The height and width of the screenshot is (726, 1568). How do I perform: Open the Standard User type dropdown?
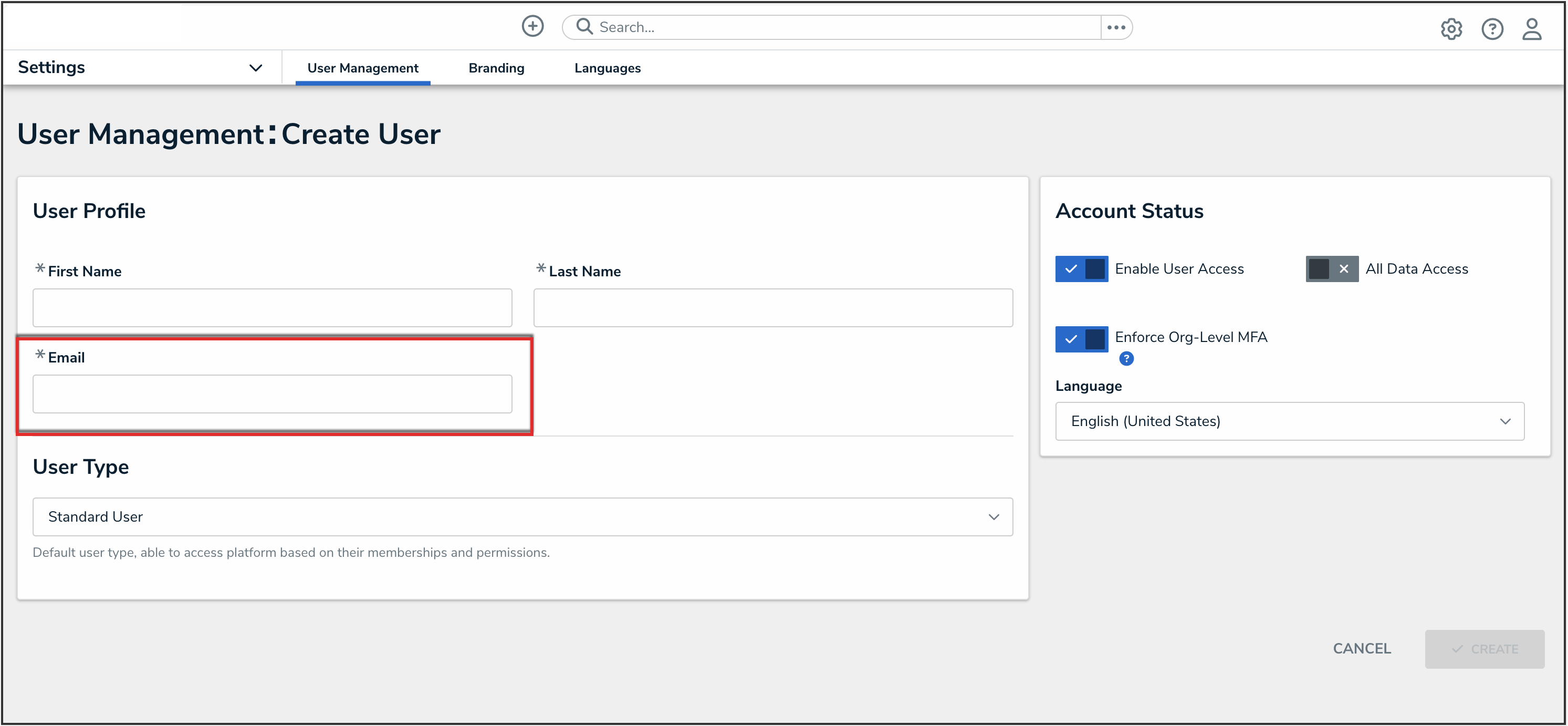click(x=522, y=516)
